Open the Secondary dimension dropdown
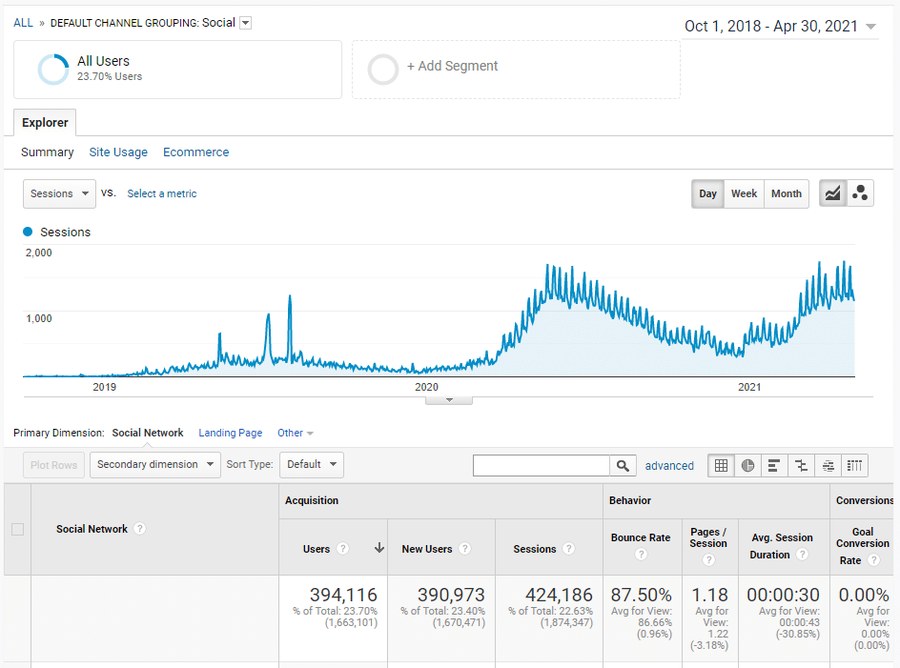The height and width of the screenshot is (668, 900). [155, 464]
